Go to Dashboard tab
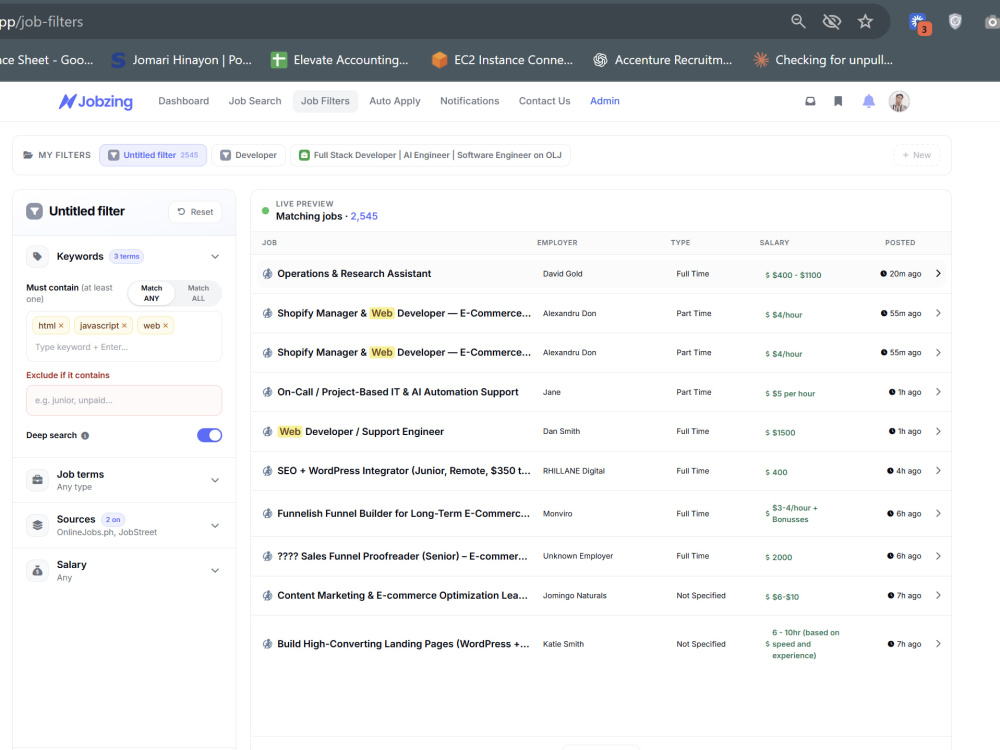 coord(184,101)
